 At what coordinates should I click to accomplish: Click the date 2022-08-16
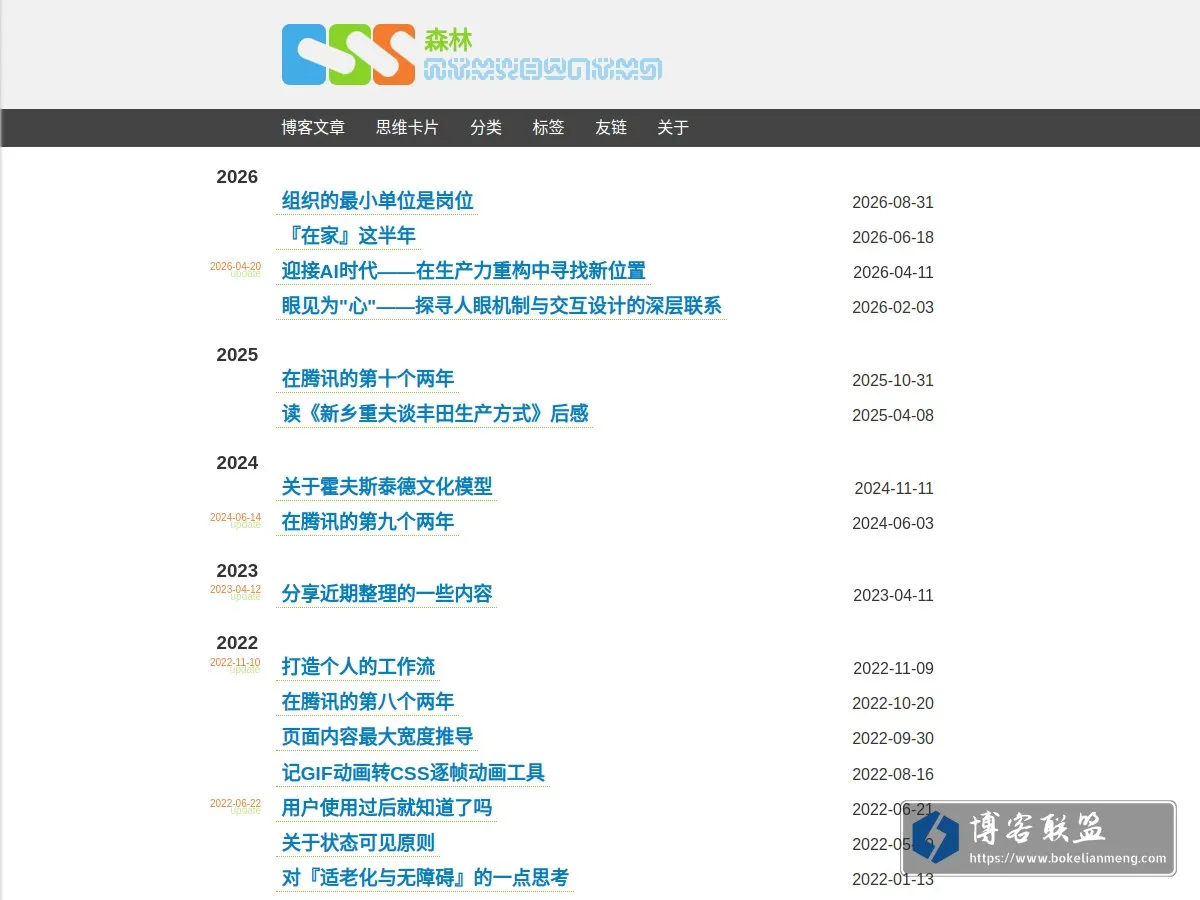pos(893,774)
